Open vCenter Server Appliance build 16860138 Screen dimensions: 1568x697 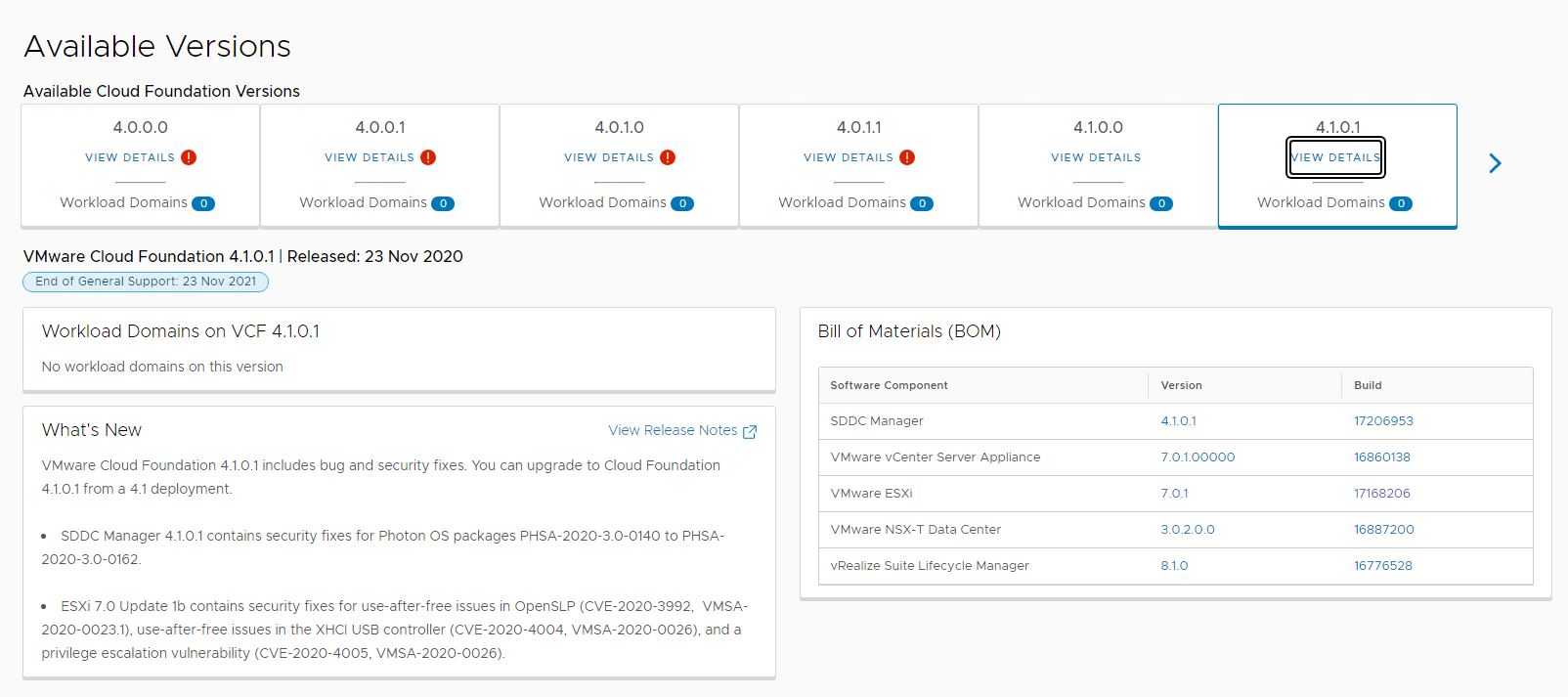[1381, 457]
